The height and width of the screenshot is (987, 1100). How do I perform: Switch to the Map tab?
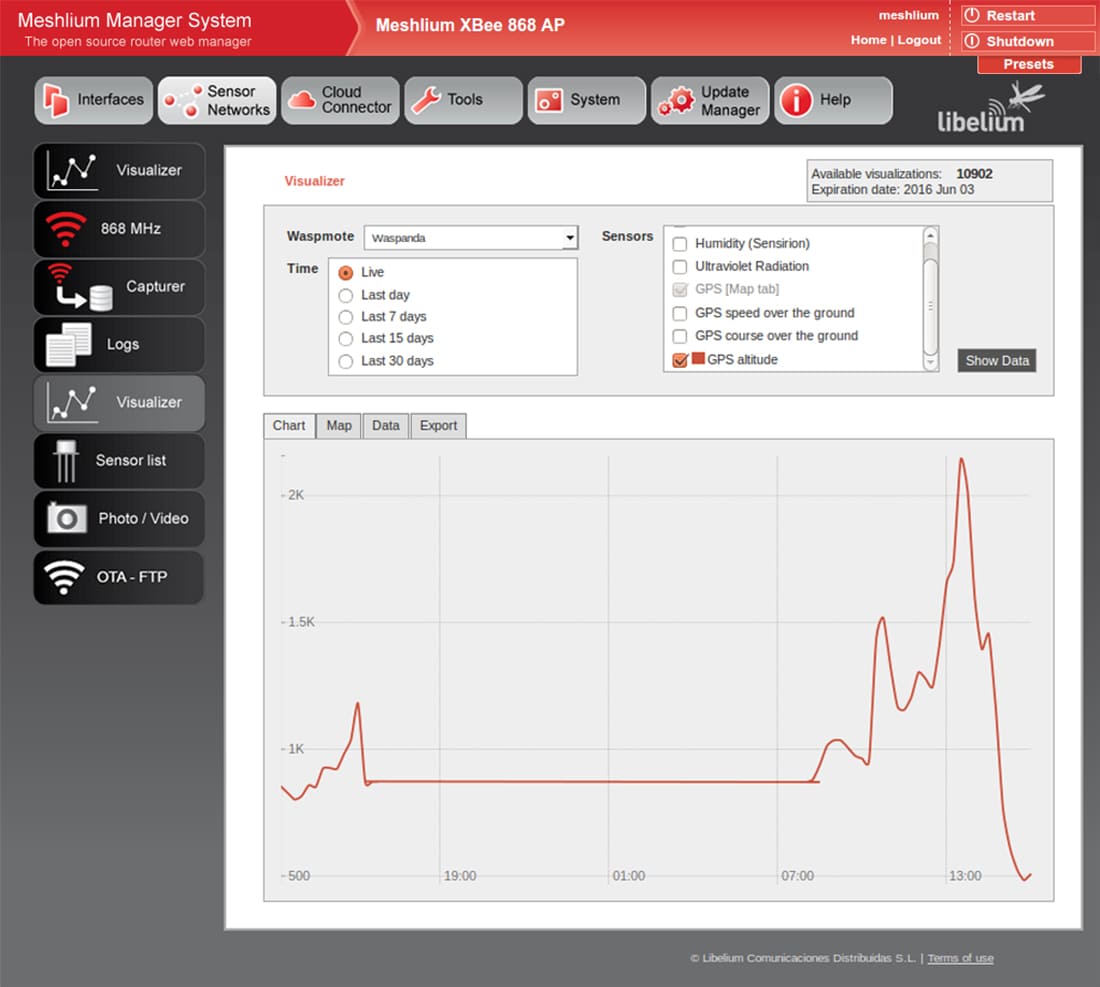click(339, 426)
